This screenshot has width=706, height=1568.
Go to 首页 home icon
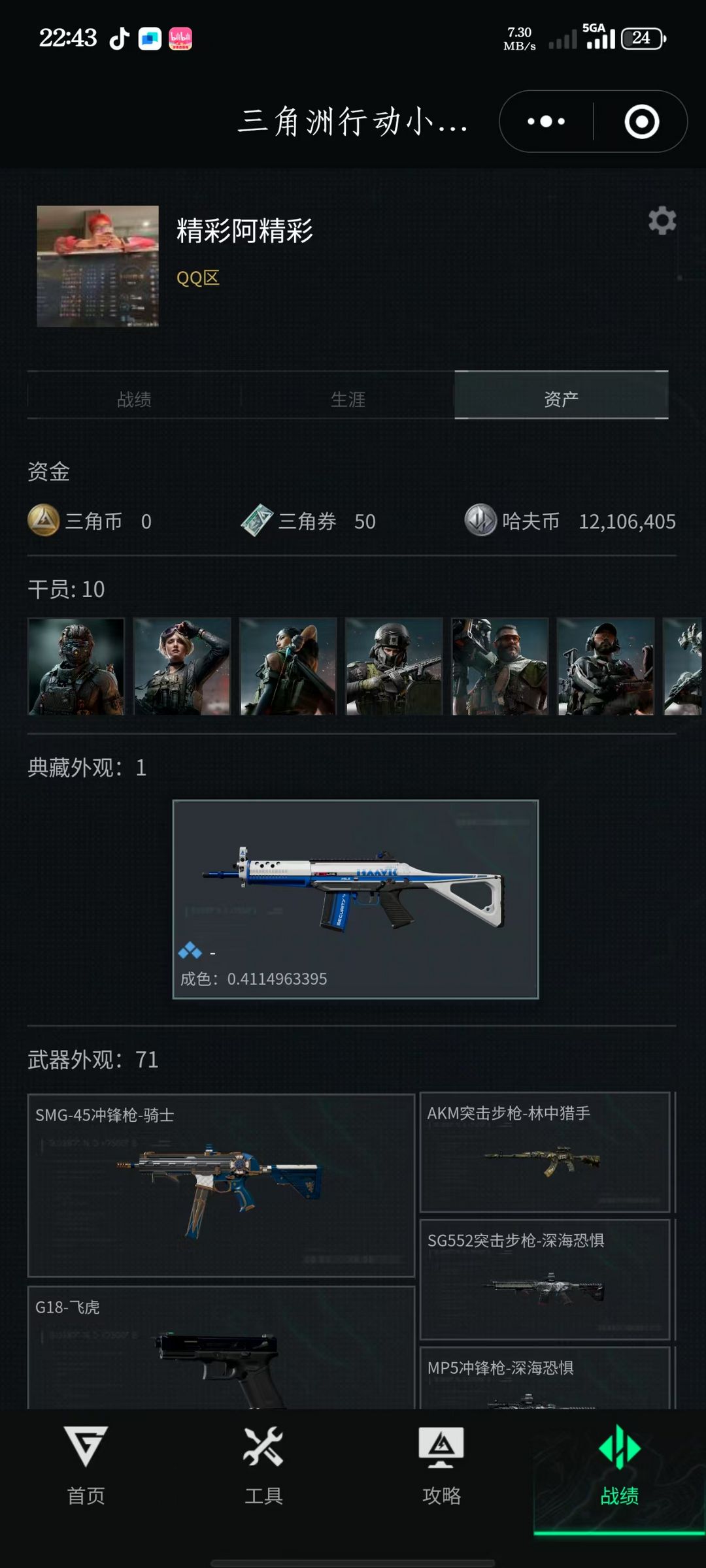[x=86, y=1446]
